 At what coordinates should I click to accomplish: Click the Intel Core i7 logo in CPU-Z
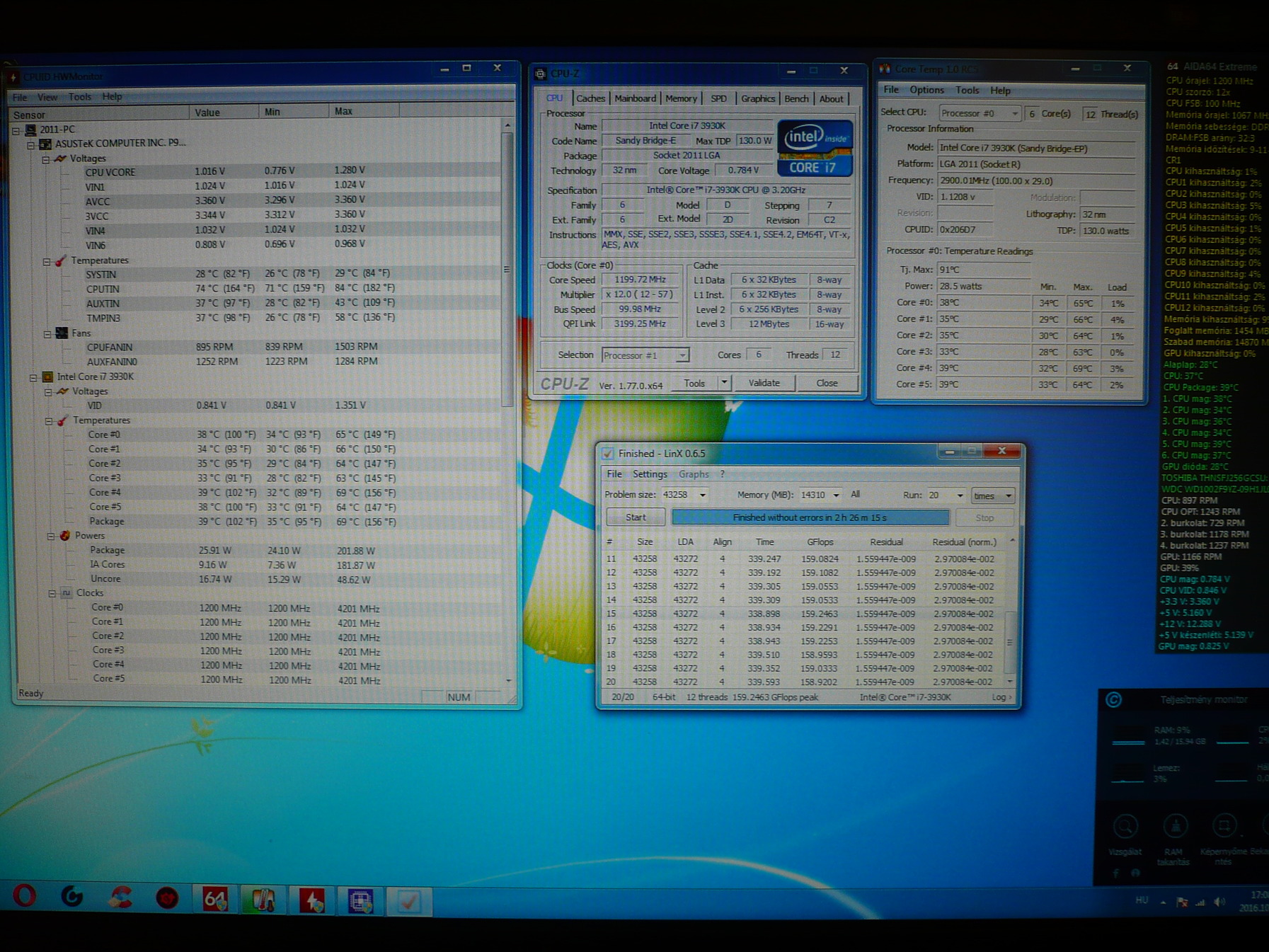click(815, 148)
